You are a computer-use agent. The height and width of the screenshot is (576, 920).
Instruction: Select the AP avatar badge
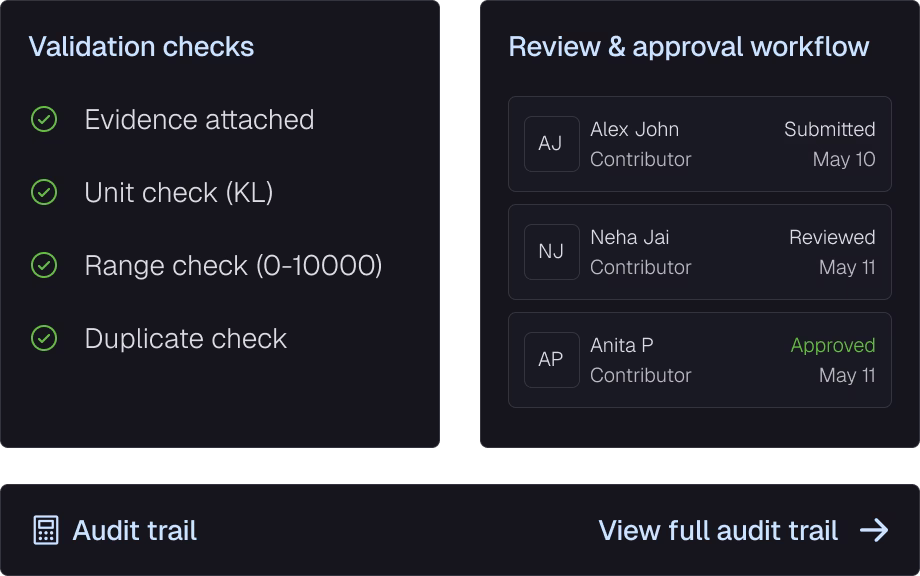(x=552, y=360)
